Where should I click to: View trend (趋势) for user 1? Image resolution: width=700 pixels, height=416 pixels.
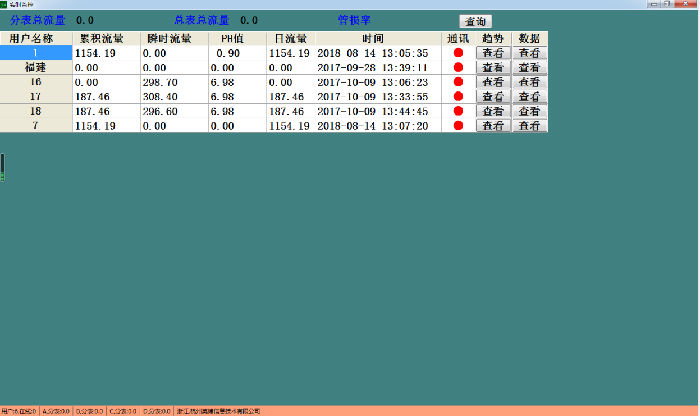pos(493,53)
